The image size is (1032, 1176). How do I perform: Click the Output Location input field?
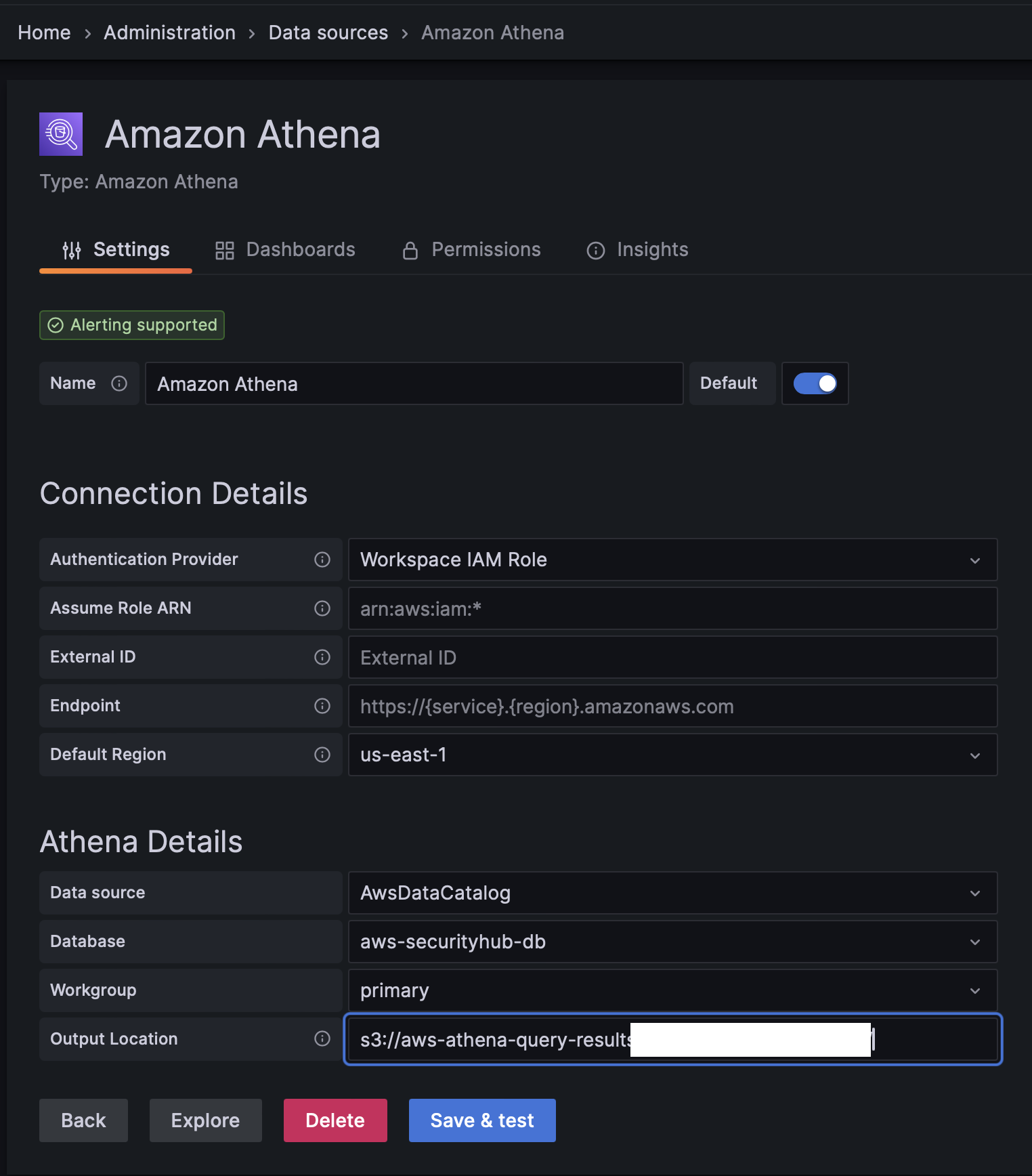coord(672,1039)
